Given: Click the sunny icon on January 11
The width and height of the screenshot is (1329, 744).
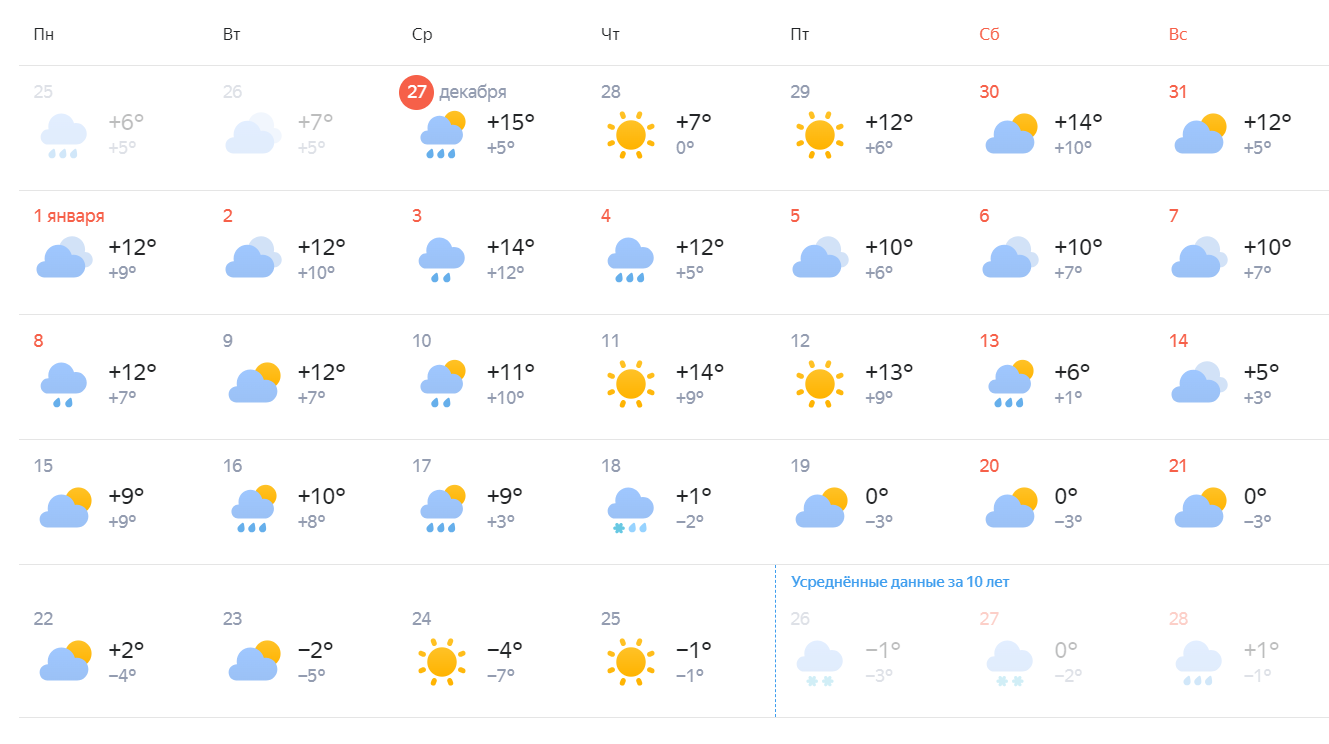Looking at the screenshot, I should tap(631, 384).
